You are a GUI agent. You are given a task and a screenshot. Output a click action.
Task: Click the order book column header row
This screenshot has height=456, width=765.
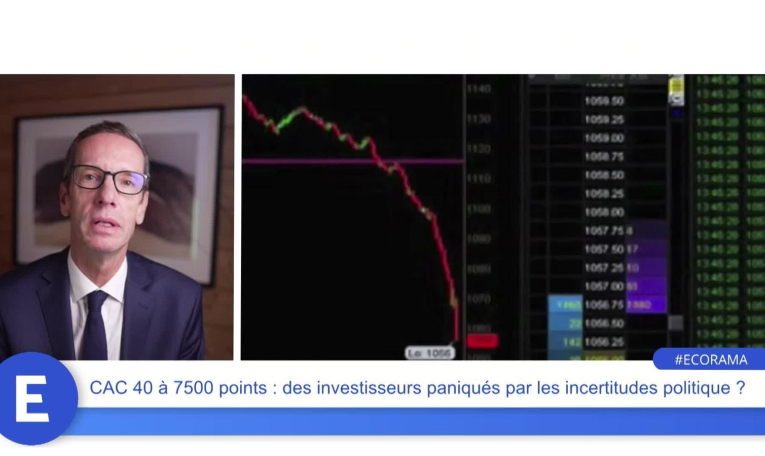pyautogui.click(x=599, y=78)
